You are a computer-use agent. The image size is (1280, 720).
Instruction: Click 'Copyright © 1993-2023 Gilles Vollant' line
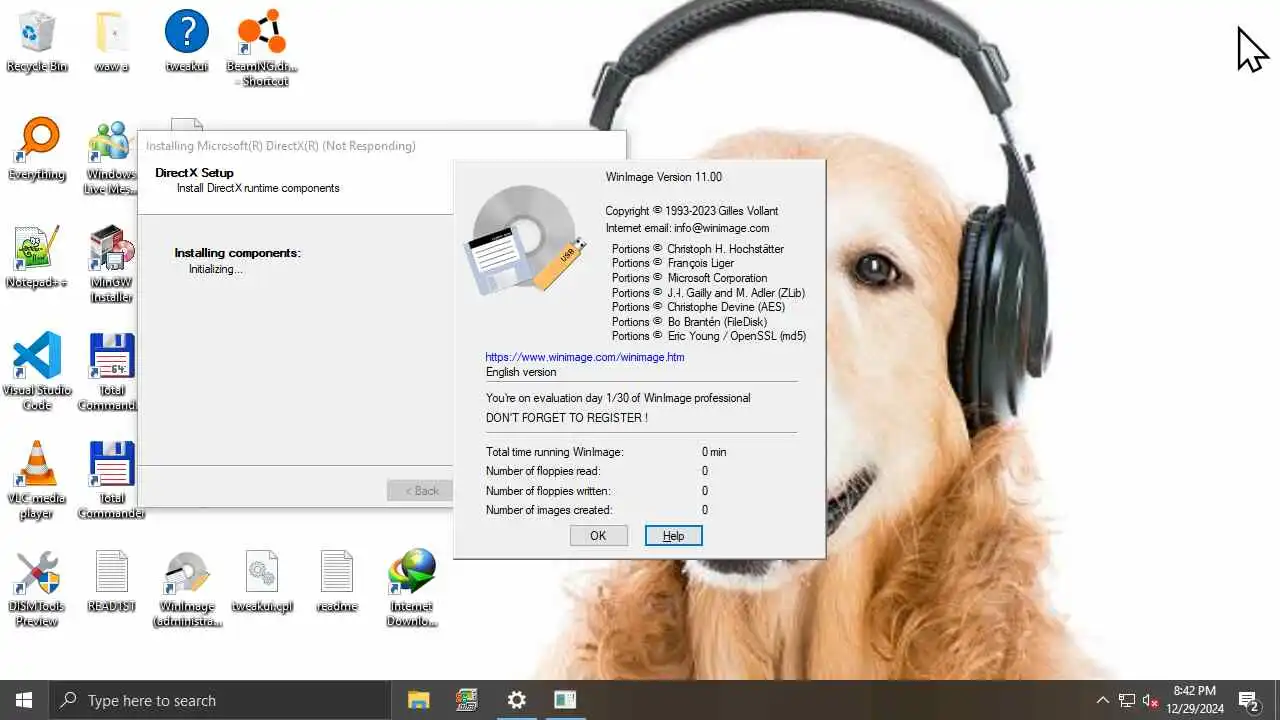click(692, 211)
